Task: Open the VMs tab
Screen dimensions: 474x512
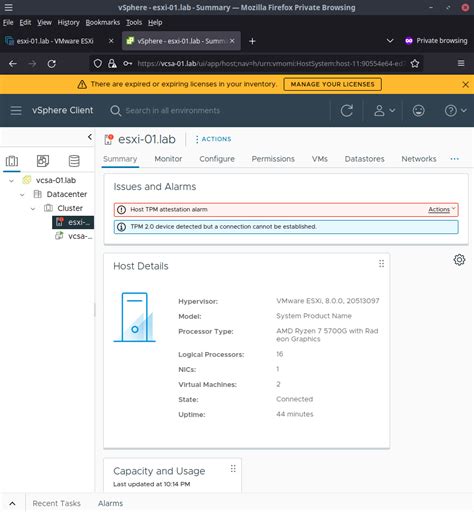Action: point(320,159)
